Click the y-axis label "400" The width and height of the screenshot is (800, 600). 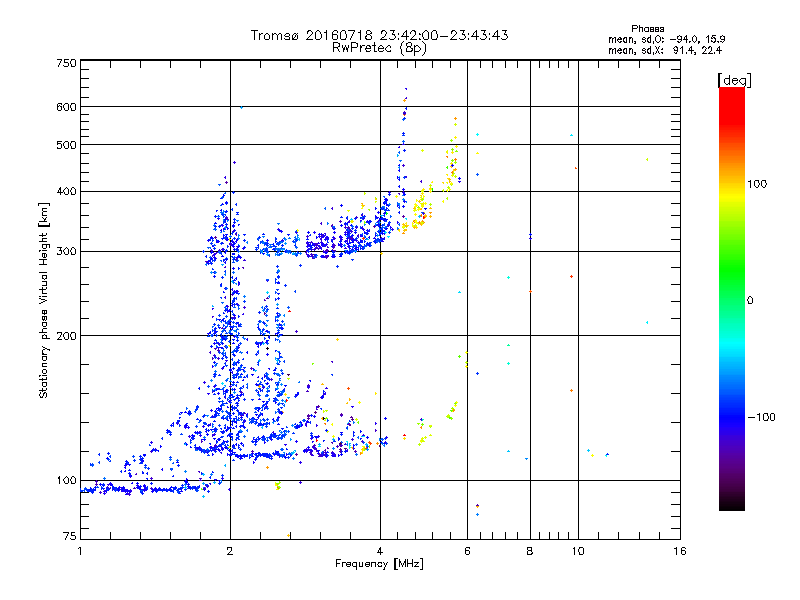[66, 191]
